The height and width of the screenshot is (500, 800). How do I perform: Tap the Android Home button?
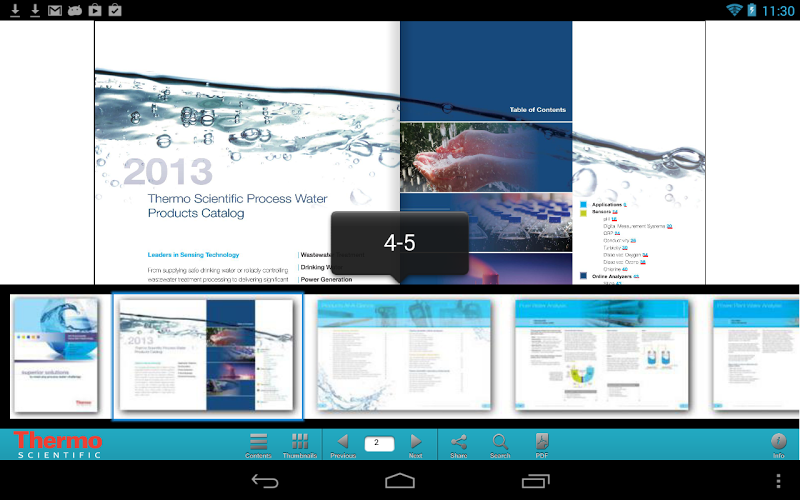(399, 481)
